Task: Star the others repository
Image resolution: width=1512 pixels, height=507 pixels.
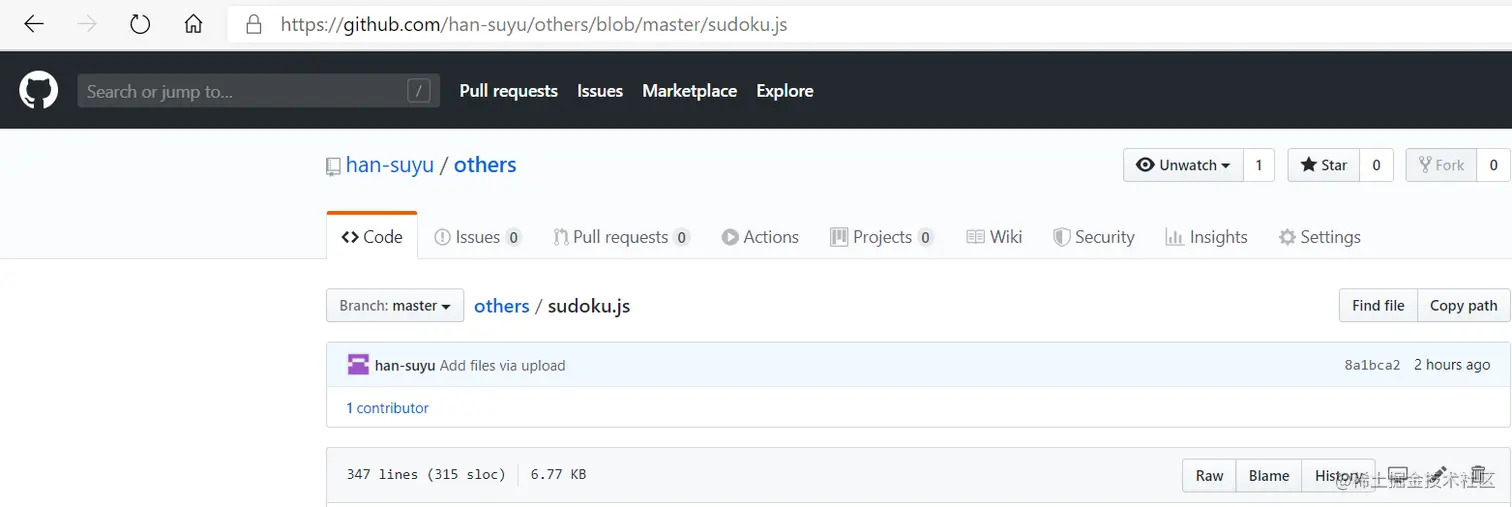Action: (1323, 165)
